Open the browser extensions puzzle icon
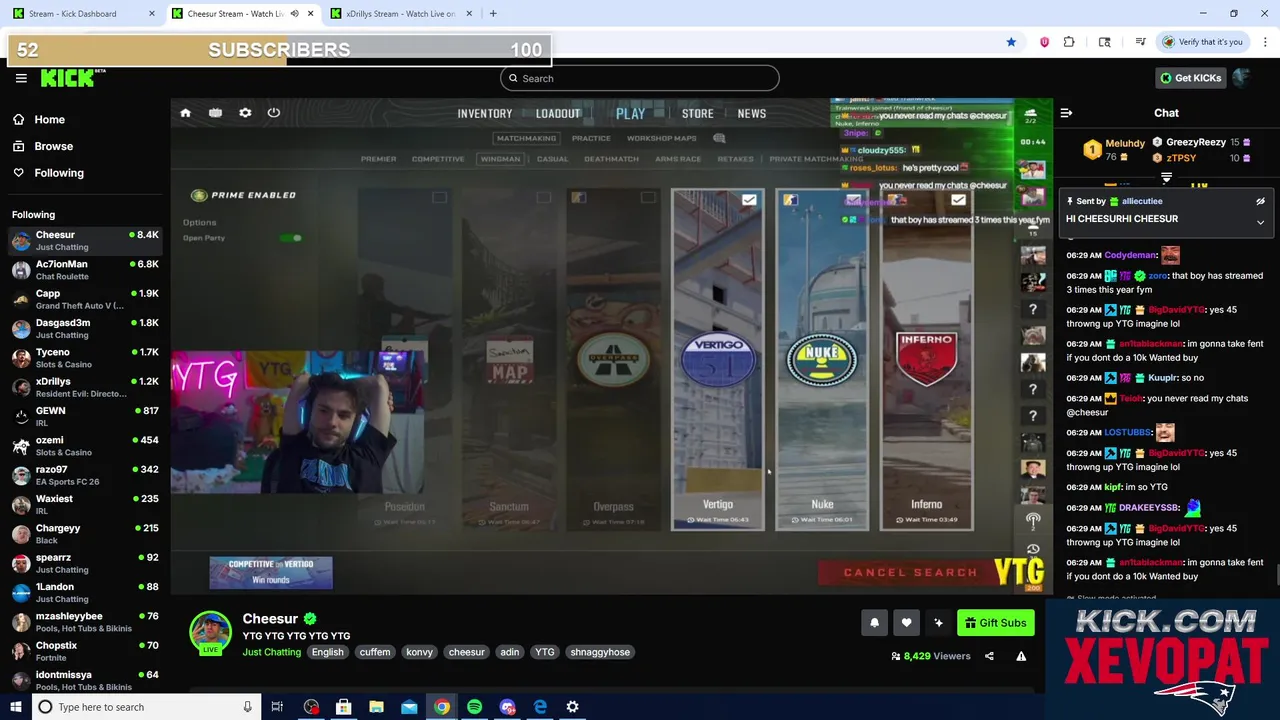Viewport: 1280px width, 720px height. (x=1069, y=42)
